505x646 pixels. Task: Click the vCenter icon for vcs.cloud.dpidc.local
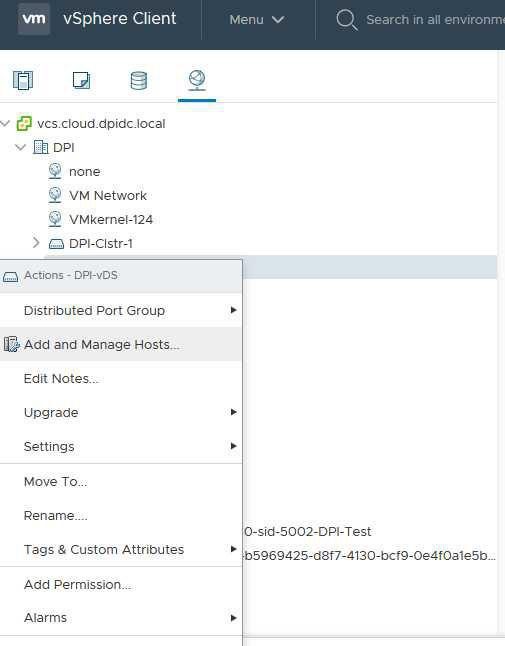pyautogui.click(x=24, y=124)
